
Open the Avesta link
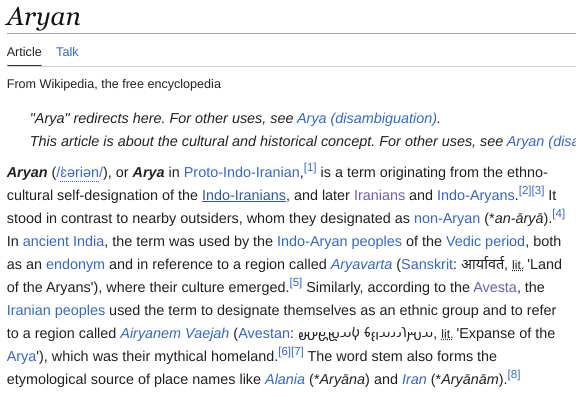tap(495, 287)
